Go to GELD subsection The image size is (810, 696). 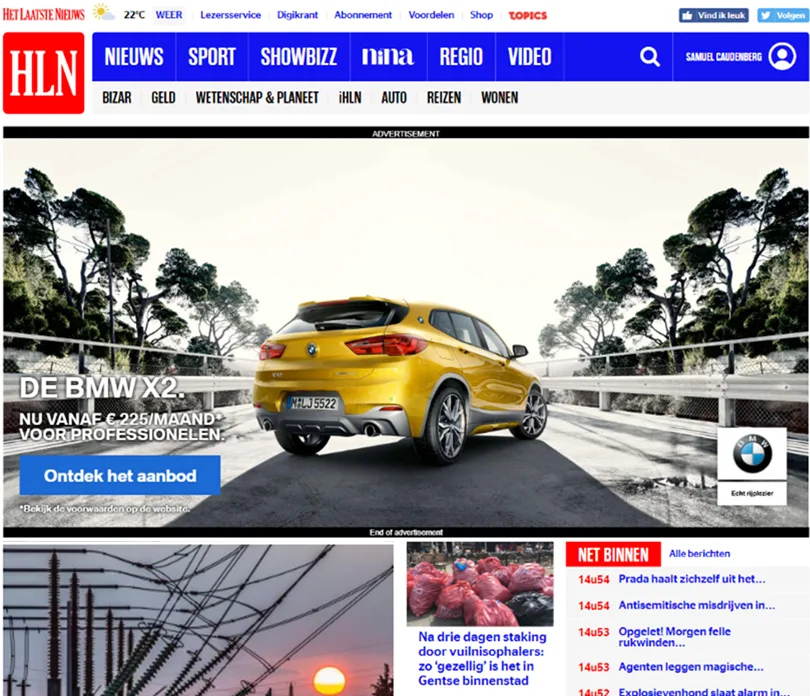[x=163, y=98]
